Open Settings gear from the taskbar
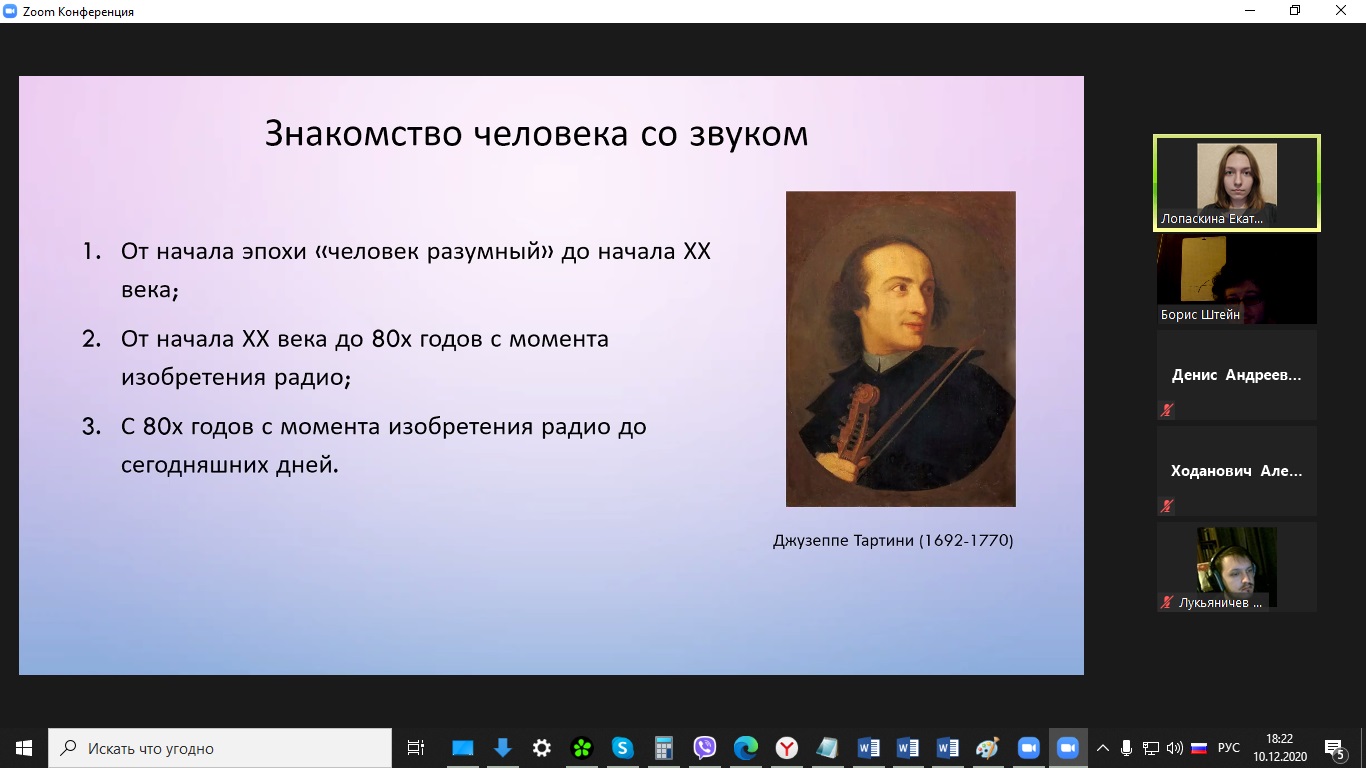 [x=542, y=748]
